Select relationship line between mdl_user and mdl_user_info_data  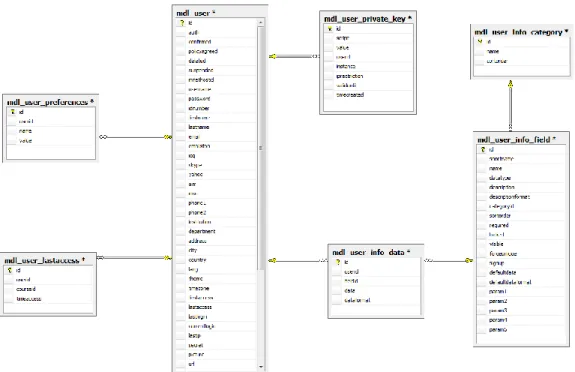click(x=298, y=261)
